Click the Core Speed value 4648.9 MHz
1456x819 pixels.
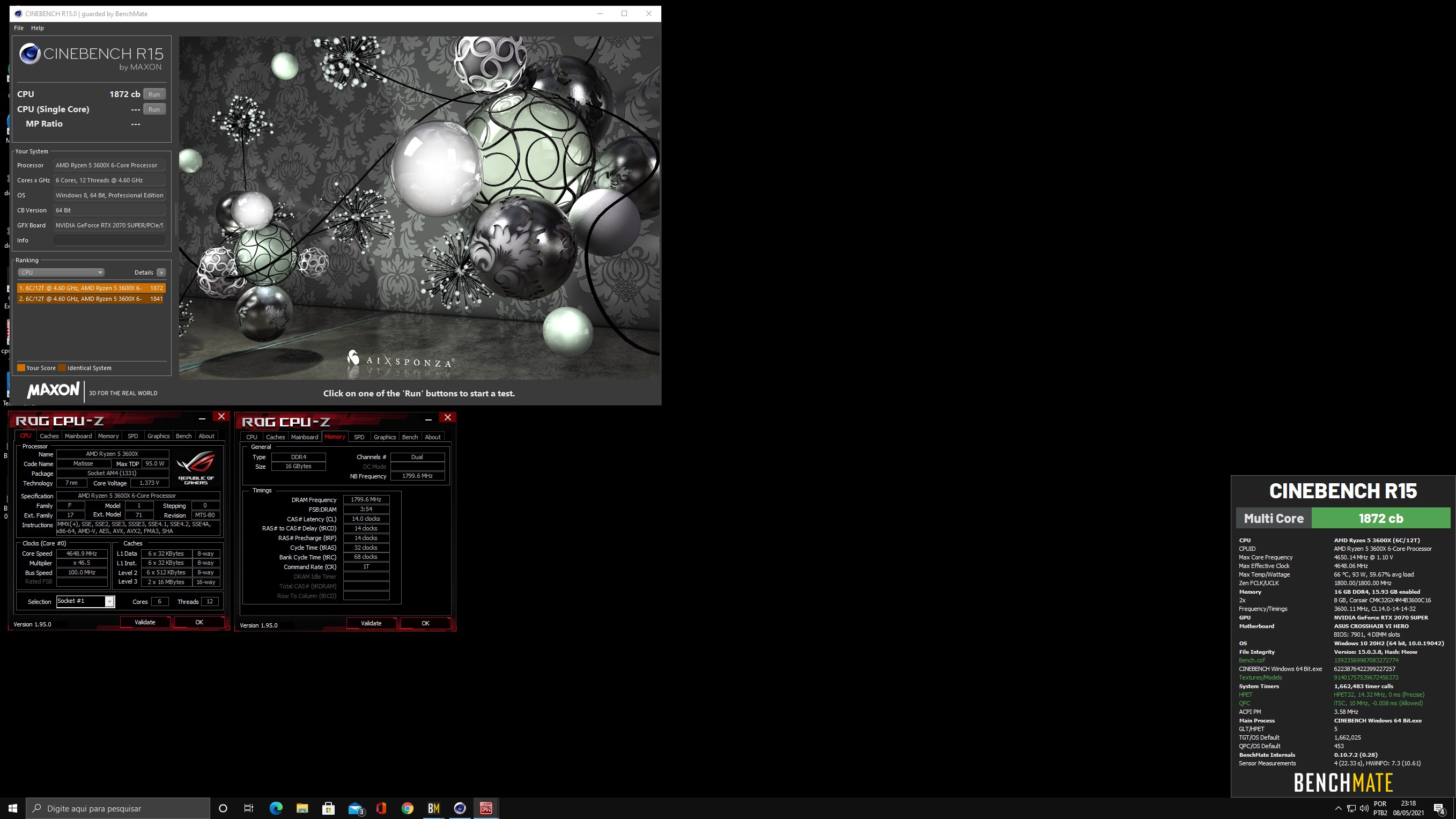[x=82, y=554]
